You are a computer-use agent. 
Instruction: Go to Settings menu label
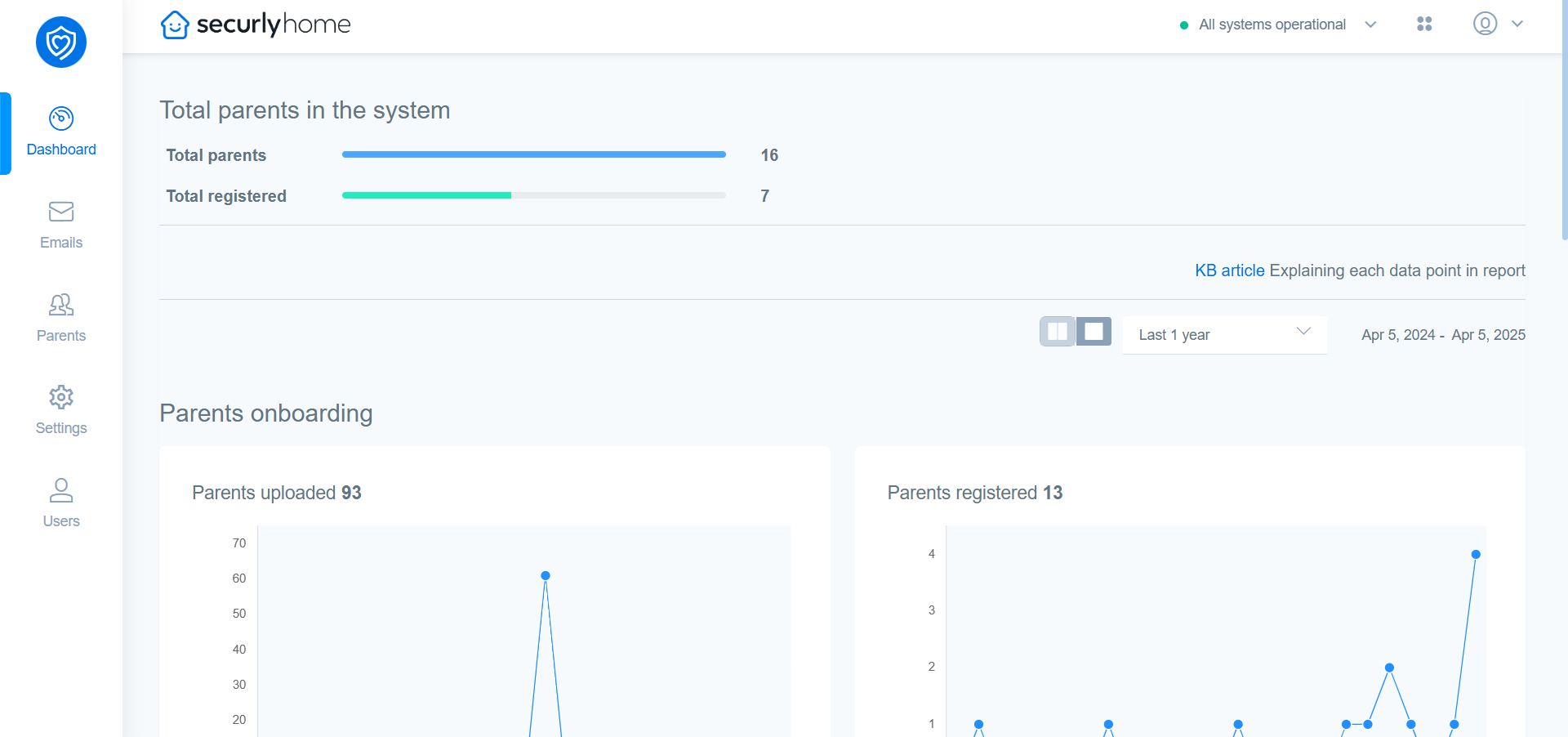(x=61, y=428)
